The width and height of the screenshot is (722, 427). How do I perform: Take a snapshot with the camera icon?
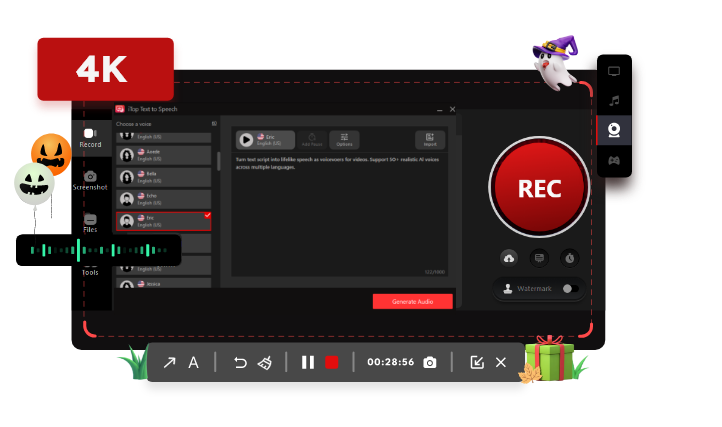click(x=429, y=362)
